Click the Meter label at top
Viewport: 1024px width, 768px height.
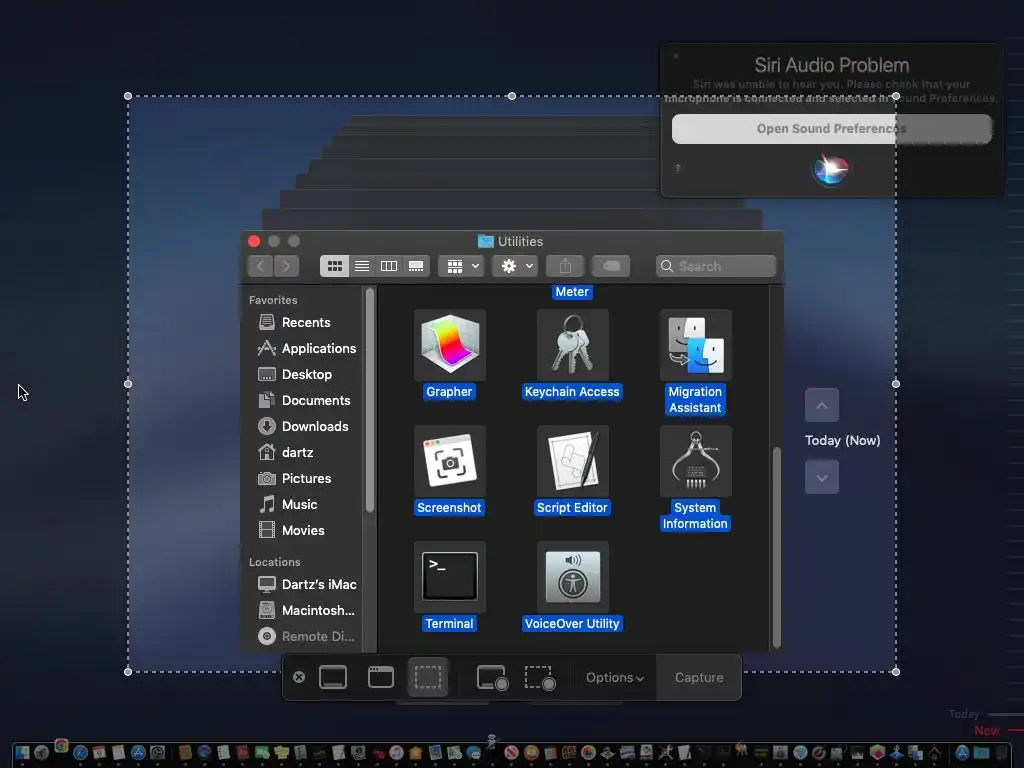click(x=572, y=292)
